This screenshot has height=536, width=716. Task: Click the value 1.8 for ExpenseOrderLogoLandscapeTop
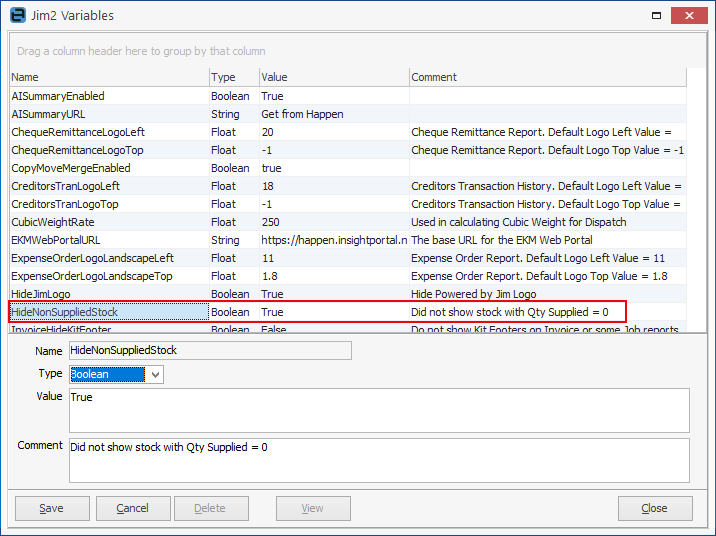[334, 276]
